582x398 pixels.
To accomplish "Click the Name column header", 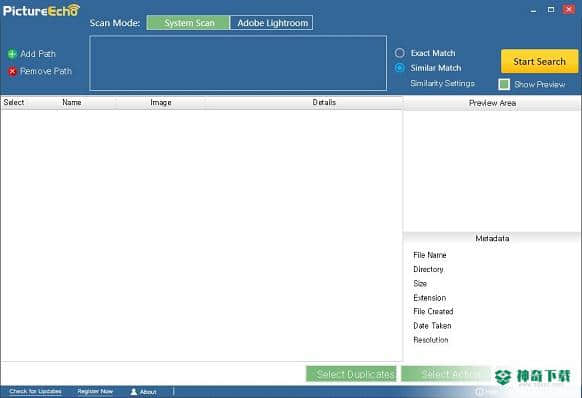I will click(72, 102).
